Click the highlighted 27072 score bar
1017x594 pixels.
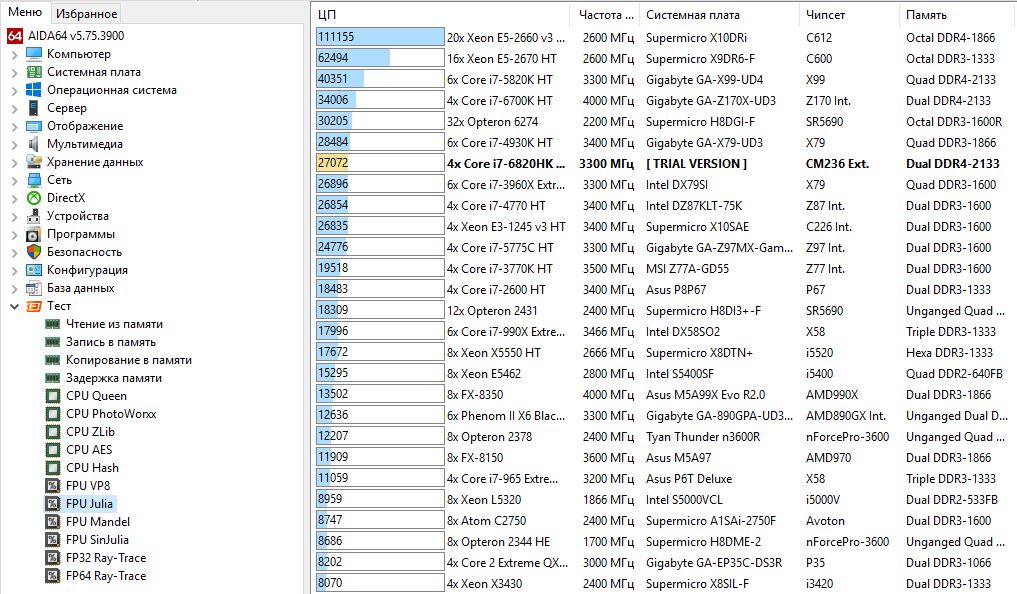point(380,163)
